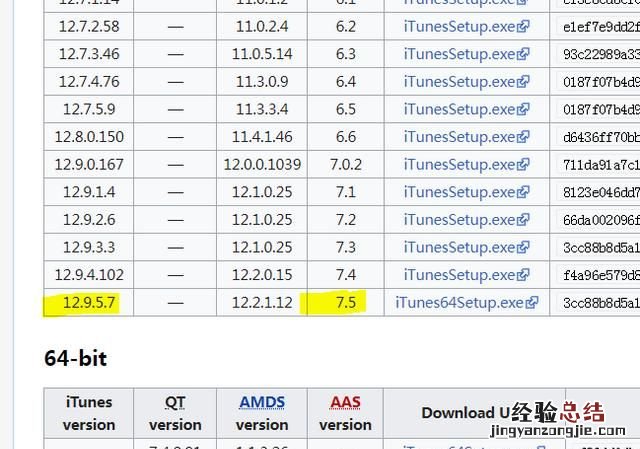Select hash beginning e1ef7e9dd2f

click(x=601, y=27)
